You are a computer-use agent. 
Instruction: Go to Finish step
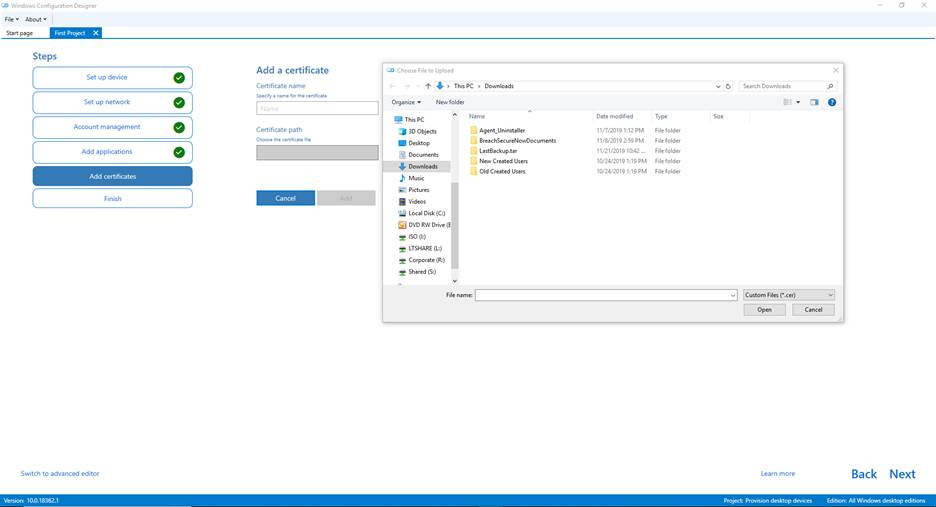(112, 198)
